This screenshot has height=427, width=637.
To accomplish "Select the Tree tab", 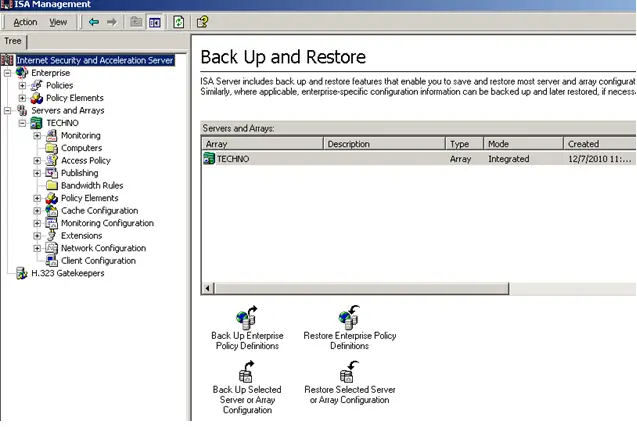I will click(x=13, y=41).
